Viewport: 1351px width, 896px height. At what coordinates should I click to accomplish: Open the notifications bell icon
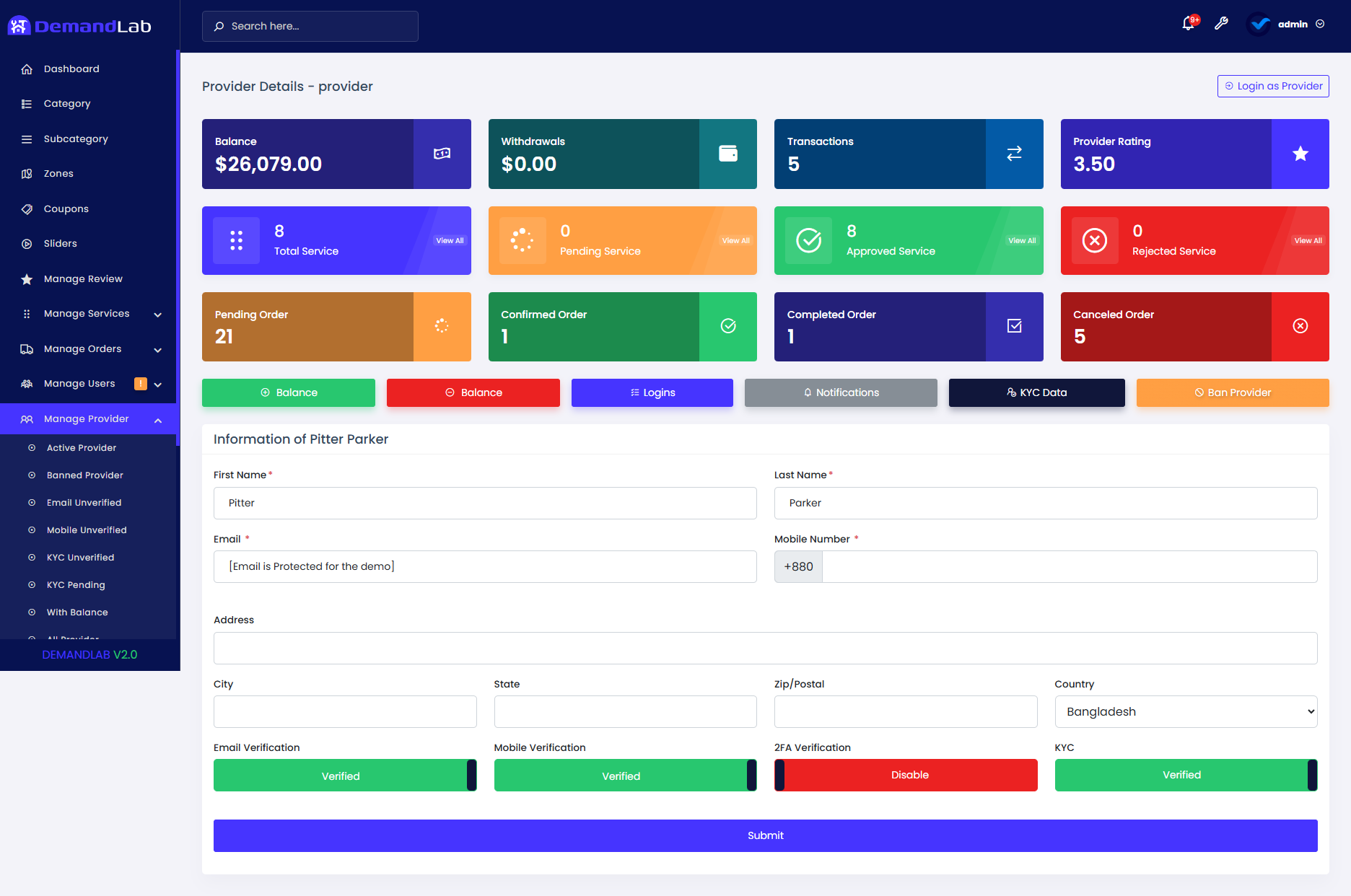coord(1187,24)
